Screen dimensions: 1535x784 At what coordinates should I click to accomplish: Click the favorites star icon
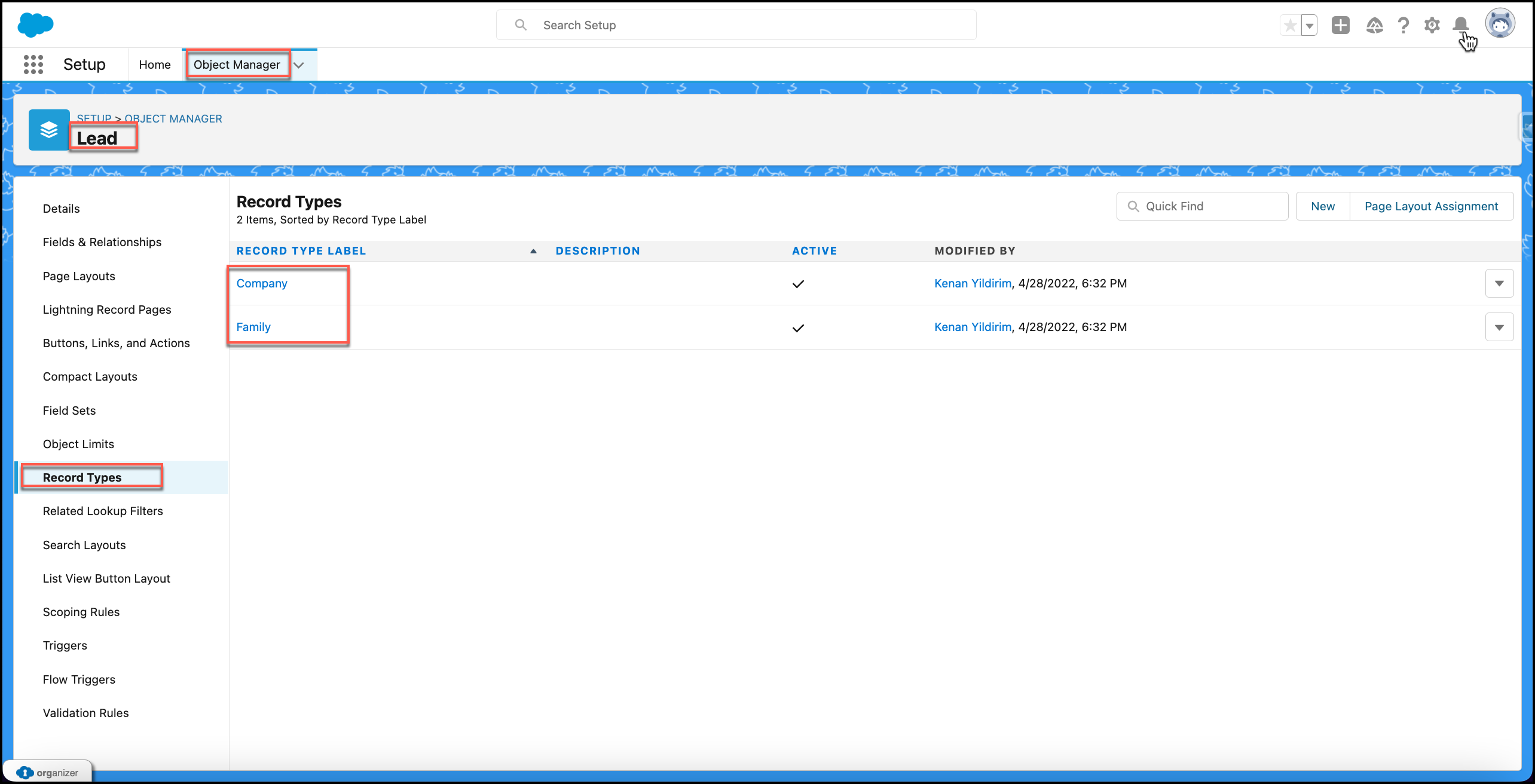tap(1291, 26)
